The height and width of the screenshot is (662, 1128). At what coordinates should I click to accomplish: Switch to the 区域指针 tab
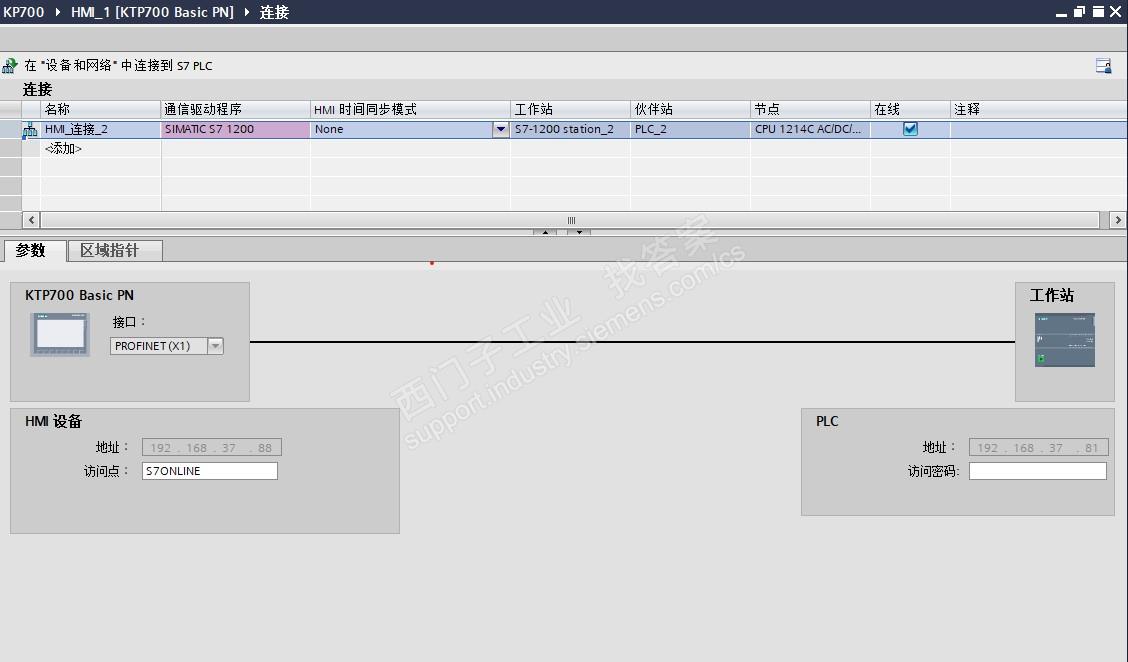point(115,250)
